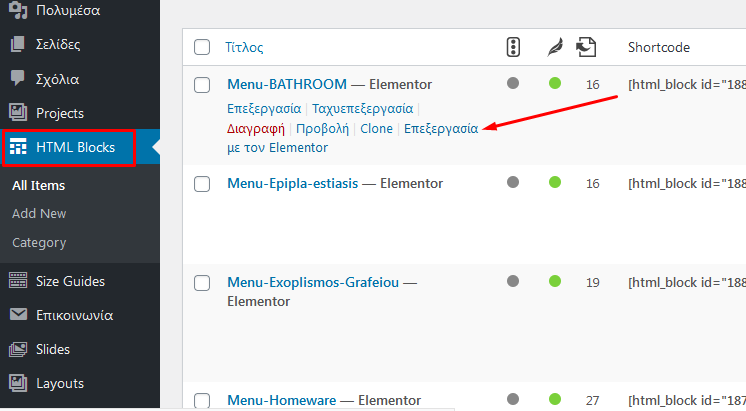Check the Menu-Epipla-estiasis row checkbox

click(x=202, y=184)
